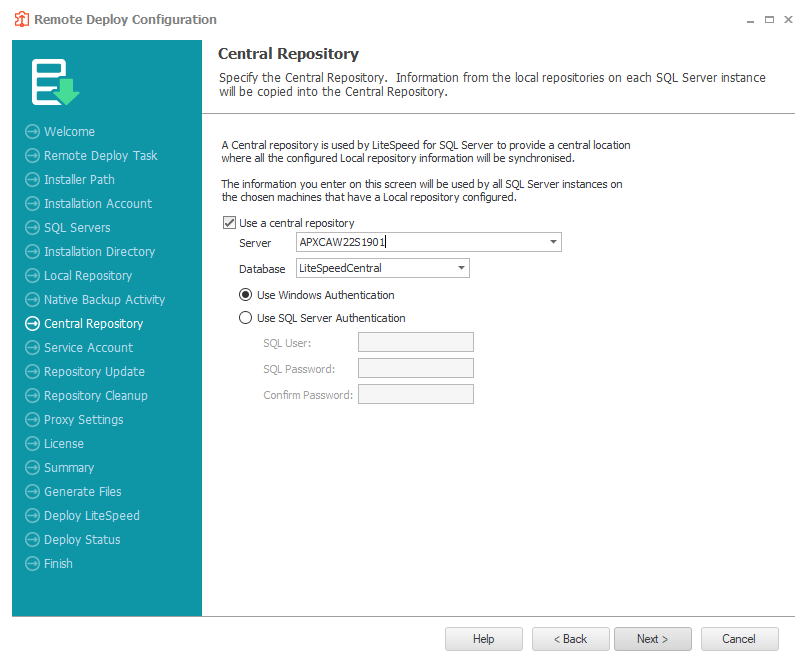Click the Cancel button
Image resolution: width=802 pixels, height=662 pixels.
tap(739, 639)
